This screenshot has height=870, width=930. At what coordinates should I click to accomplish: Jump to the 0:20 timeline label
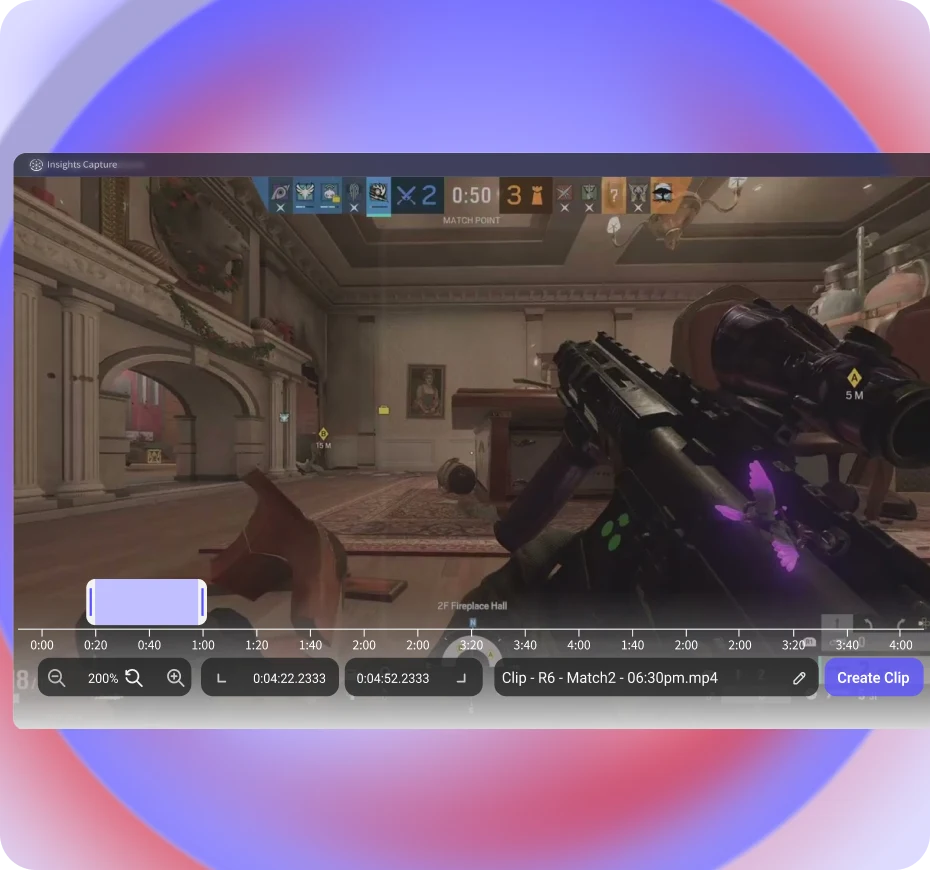coord(95,645)
